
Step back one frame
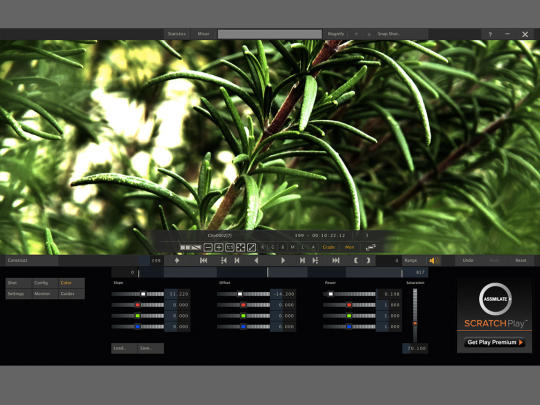(237, 261)
